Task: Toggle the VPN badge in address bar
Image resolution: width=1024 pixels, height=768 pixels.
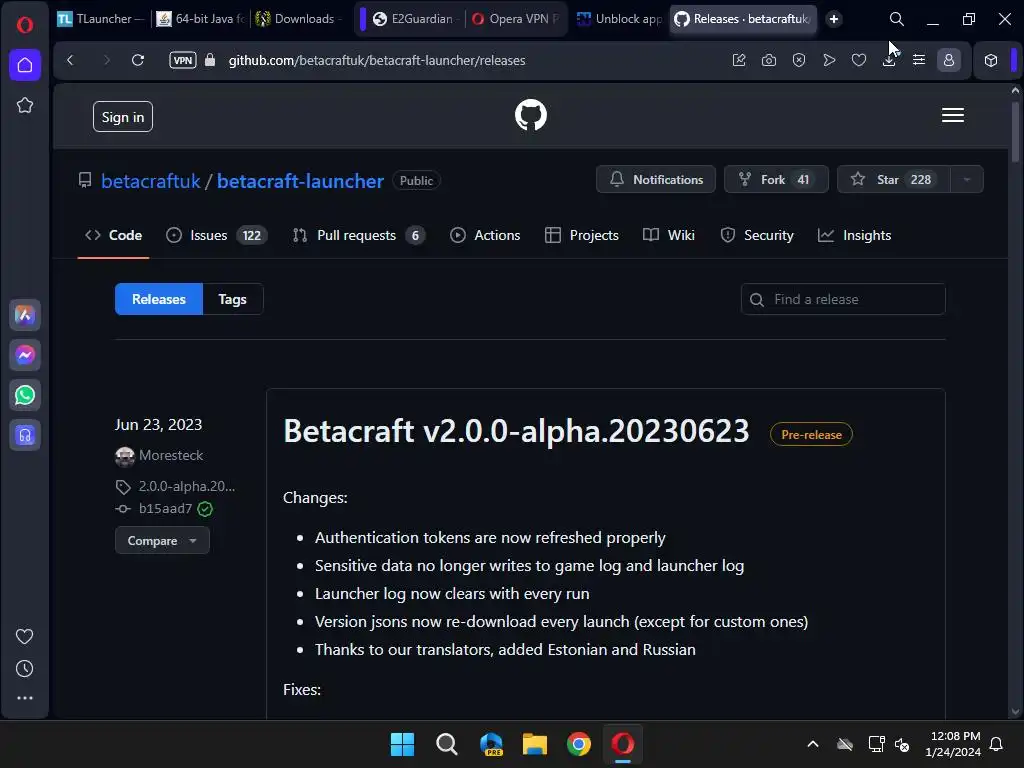Action: pos(183,60)
